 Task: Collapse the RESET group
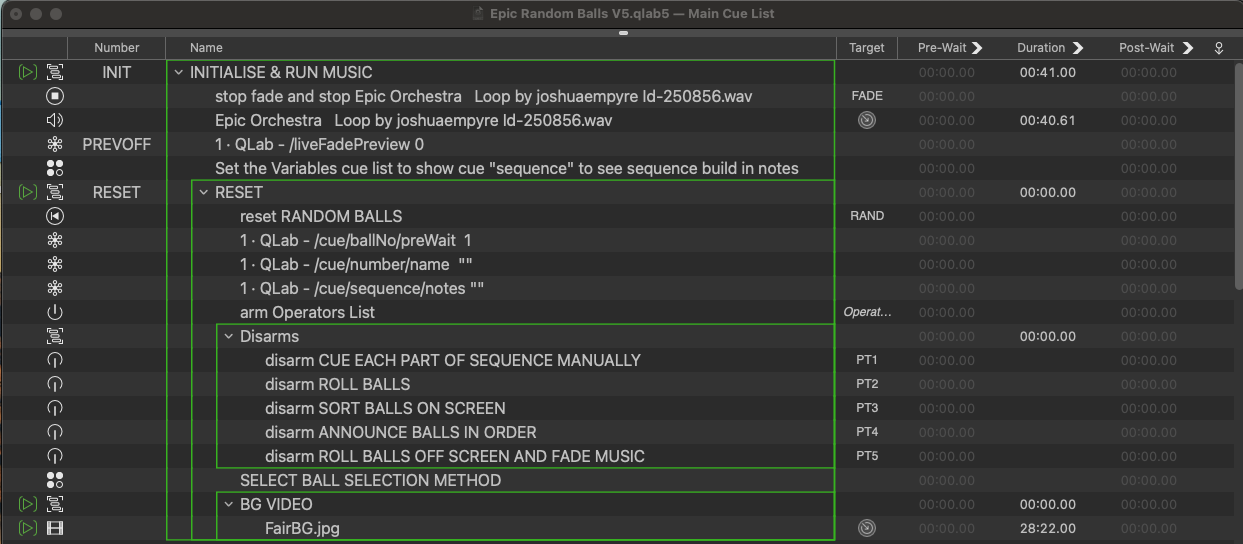tap(204, 192)
